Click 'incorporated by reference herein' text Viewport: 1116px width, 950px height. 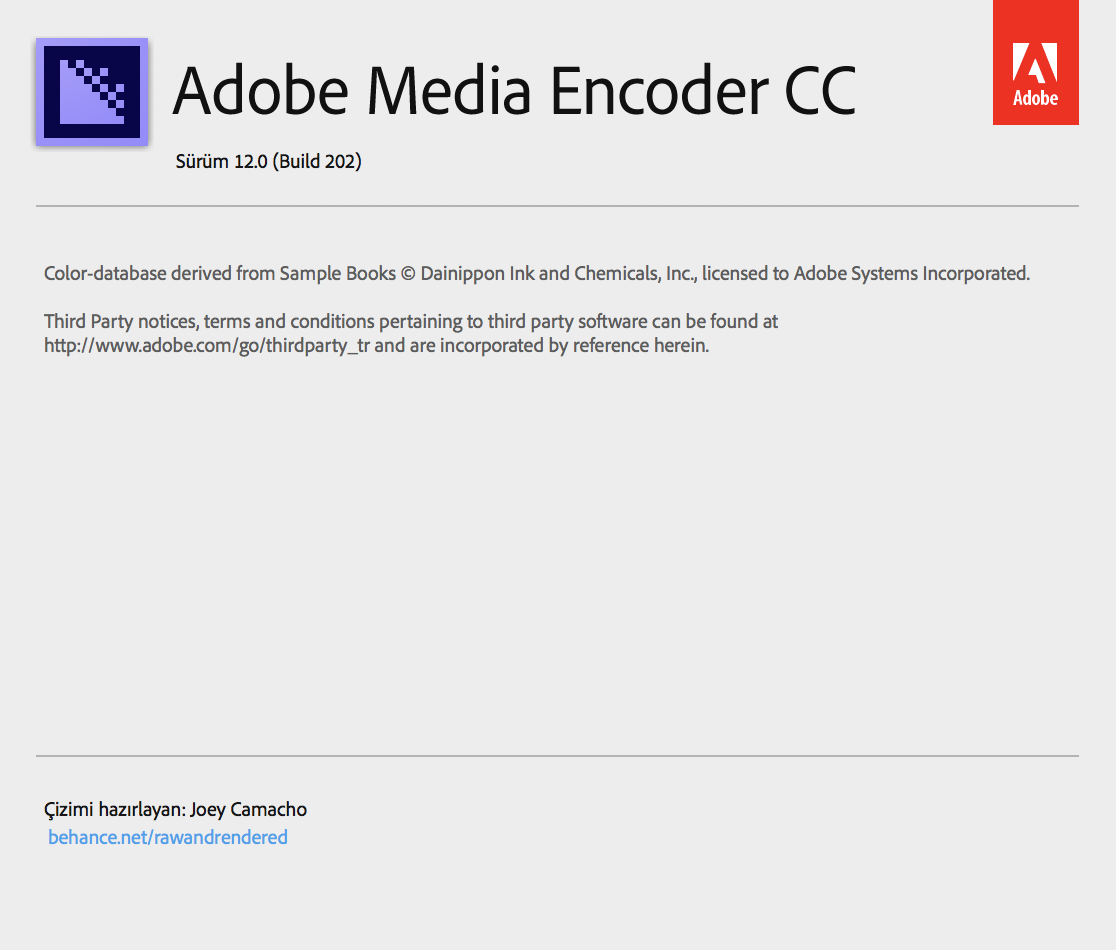(574, 346)
